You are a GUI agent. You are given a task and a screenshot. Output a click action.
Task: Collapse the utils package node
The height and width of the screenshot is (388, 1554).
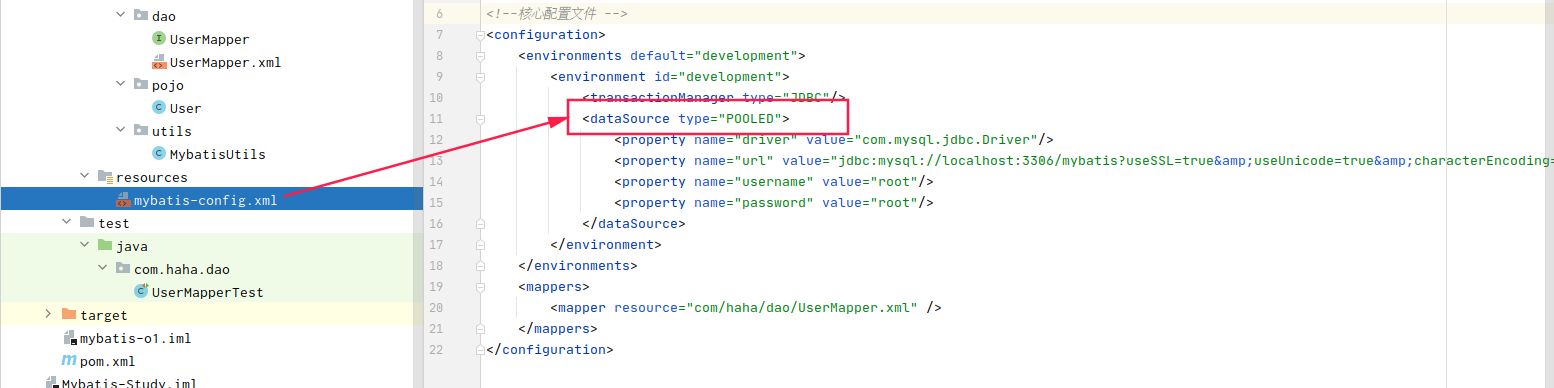click(x=120, y=131)
